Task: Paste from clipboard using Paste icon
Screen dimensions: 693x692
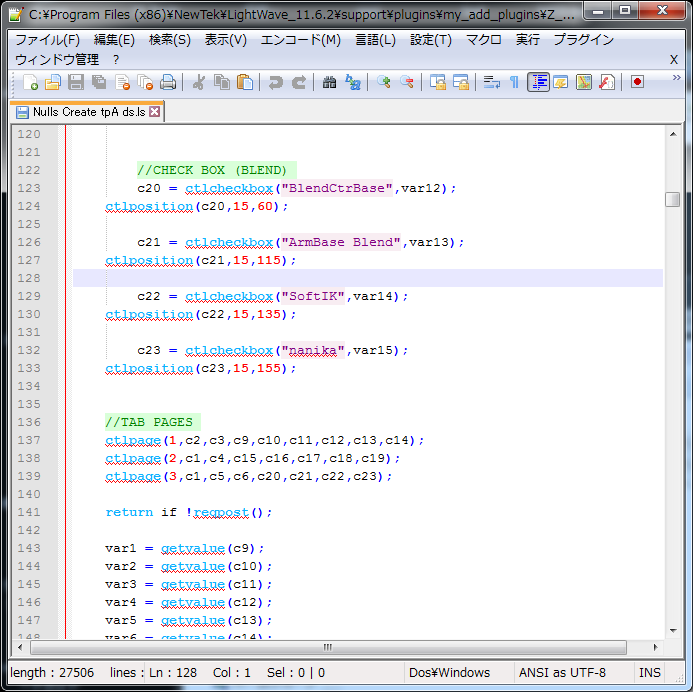Action: pos(245,82)
